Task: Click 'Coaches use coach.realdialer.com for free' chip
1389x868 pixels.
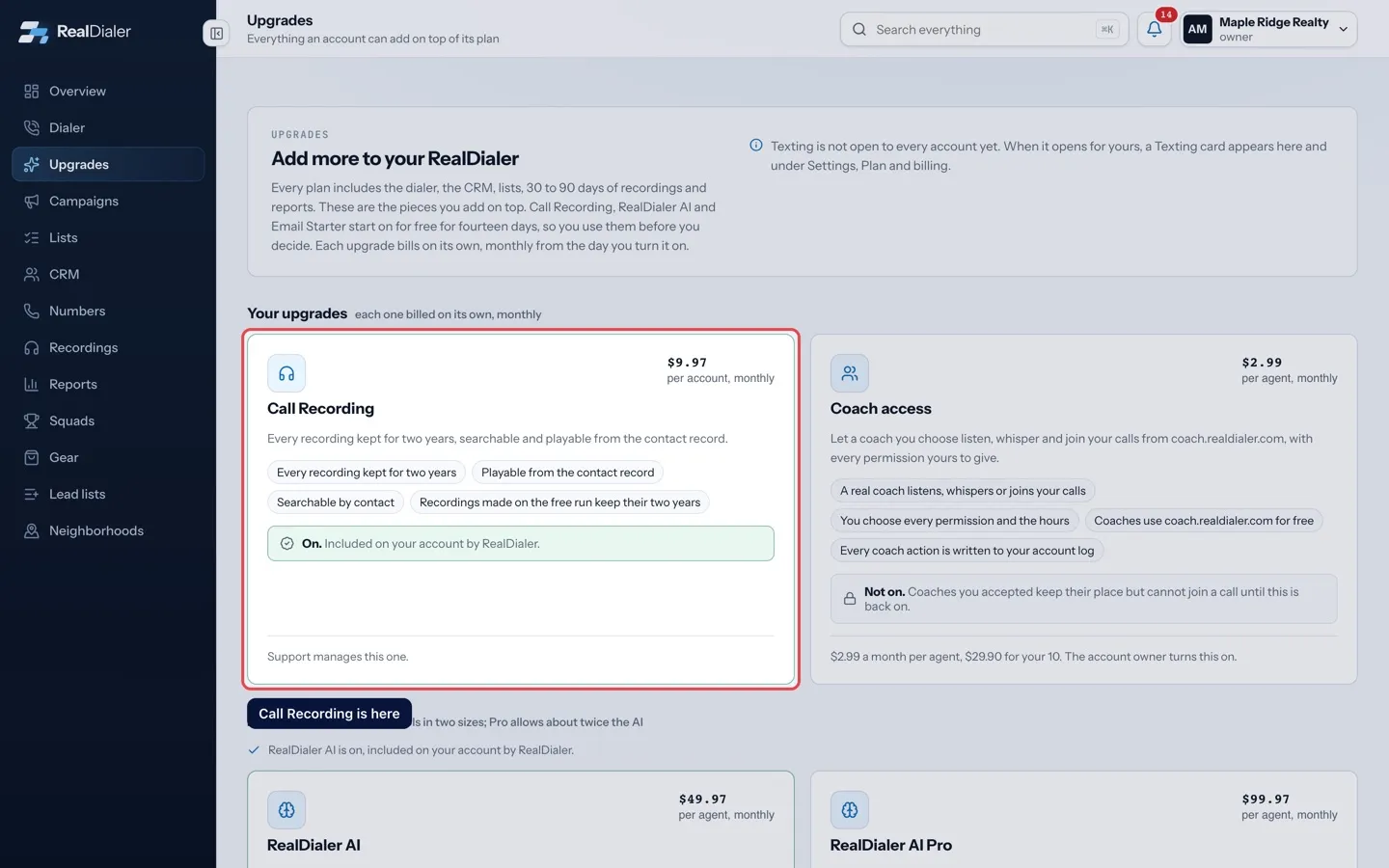Action: pyautogui.click(x=1204, y=521)
